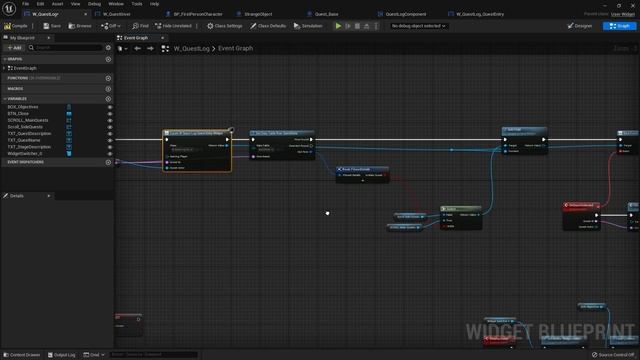Add a new macro with plus icon
Screen dimensions: 640x360
(x=108, y=89)
